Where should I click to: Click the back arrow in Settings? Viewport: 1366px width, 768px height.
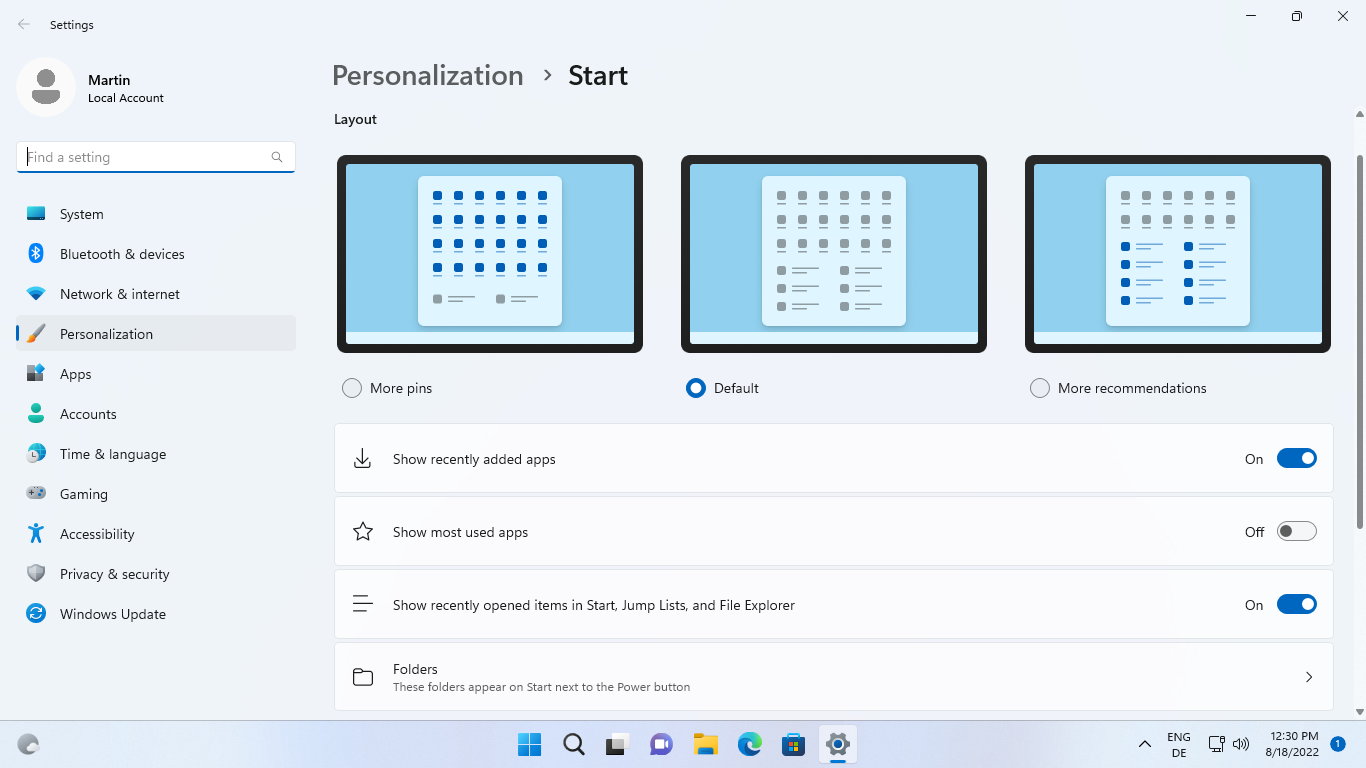[22, 24]
